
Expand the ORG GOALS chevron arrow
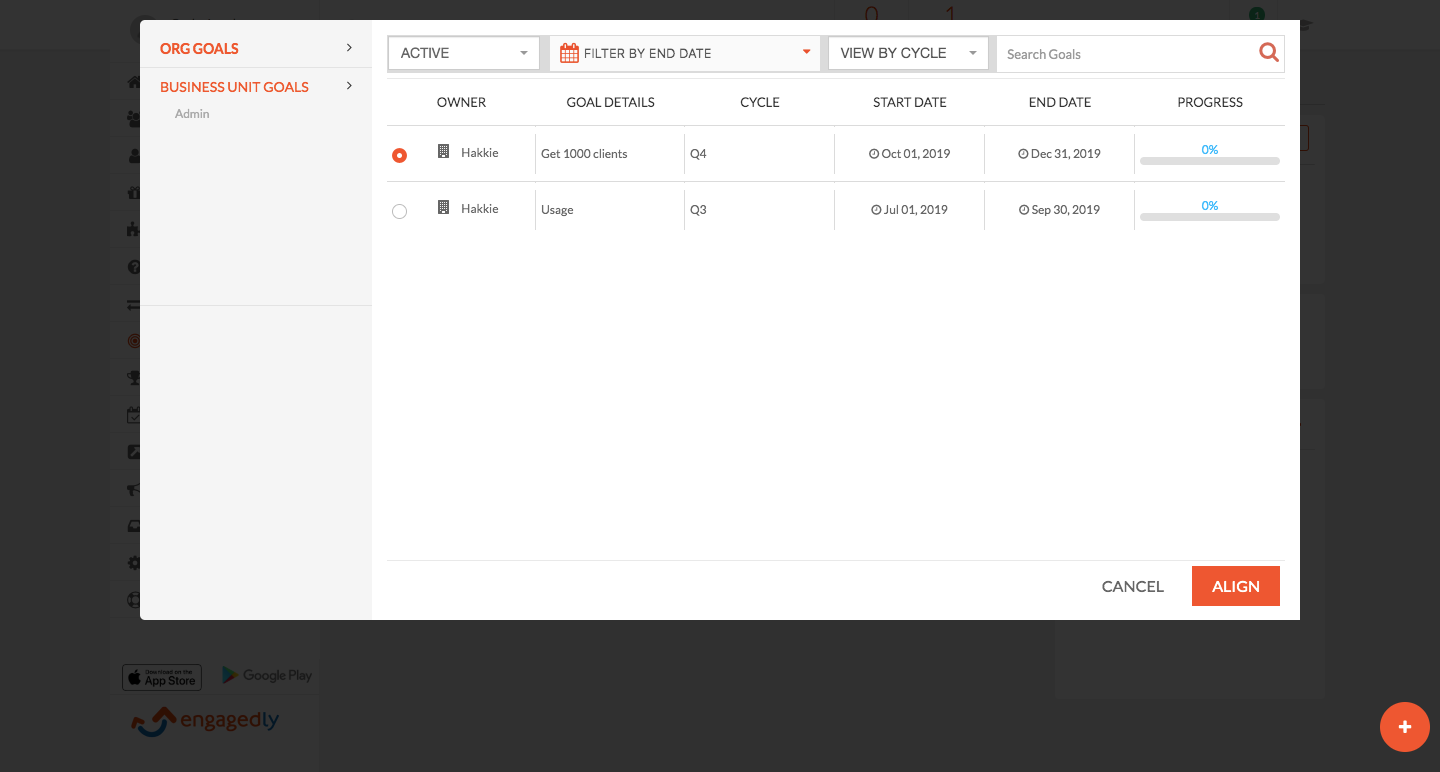tap(349, 47)
